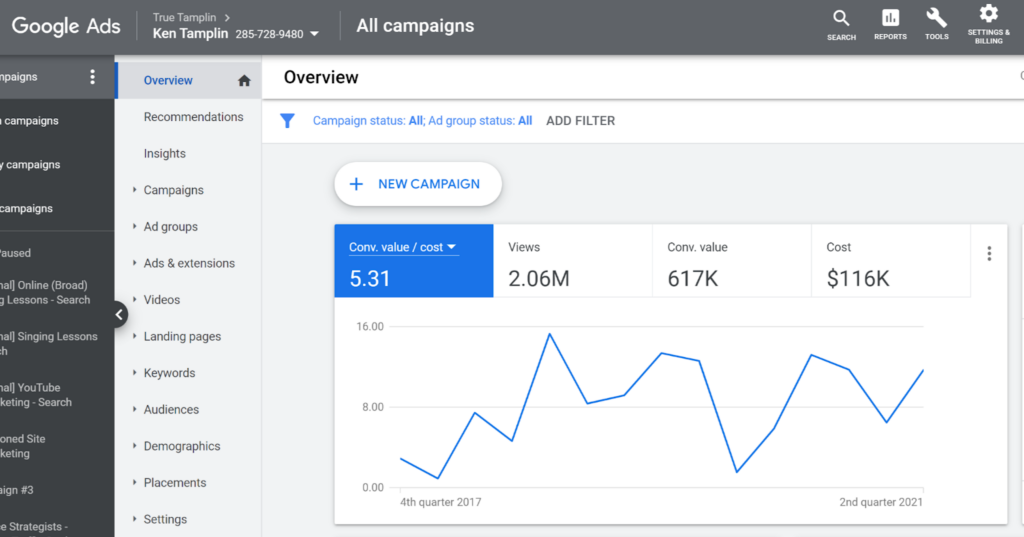Open the account switcher dropdown arrow
The height and width of the screenshot is (537, 1024).
315,34
